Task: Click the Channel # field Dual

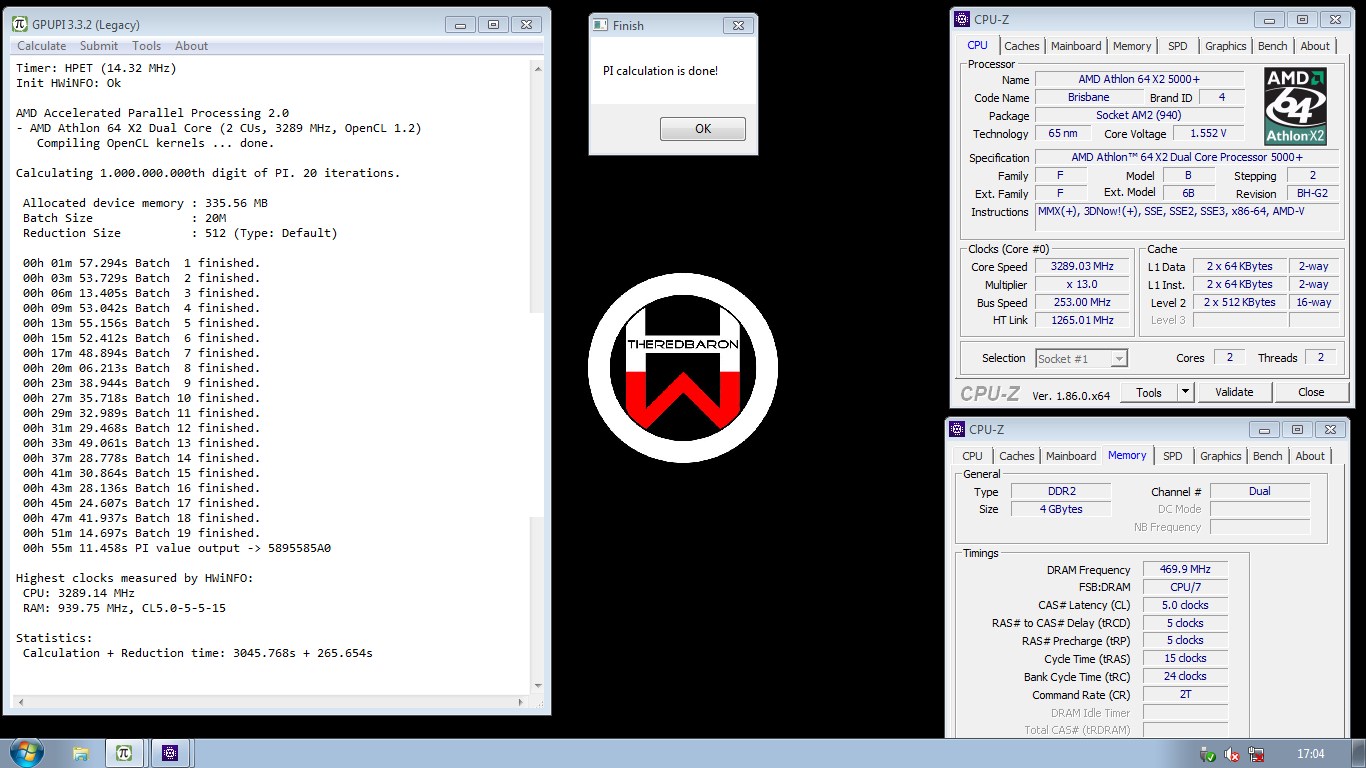Action: click(x=1260, y=492)
